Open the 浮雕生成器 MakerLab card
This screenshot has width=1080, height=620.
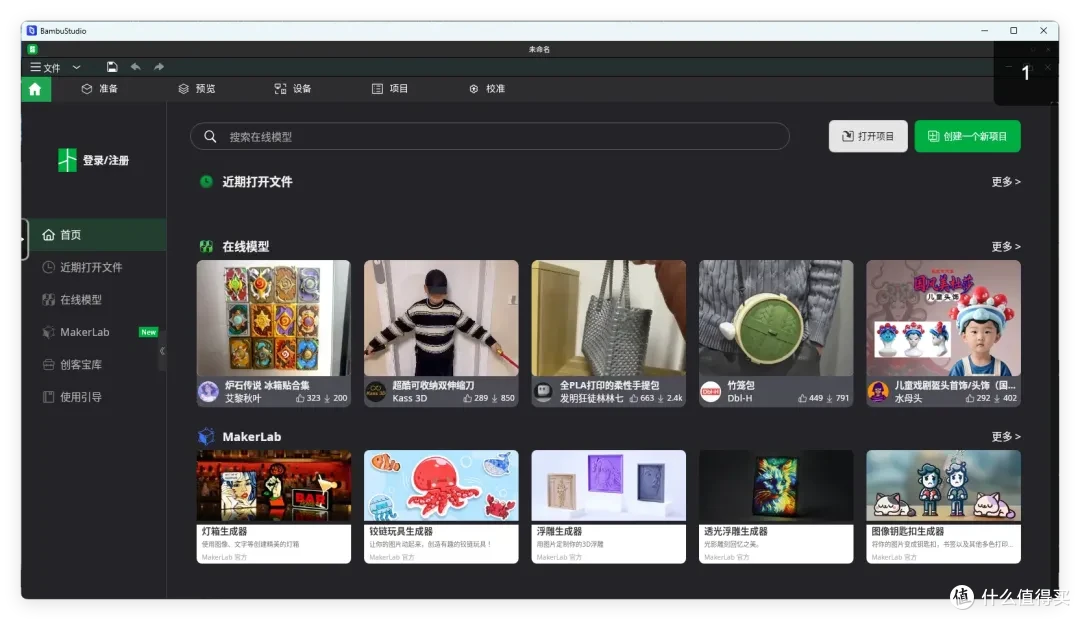pyautogui.click(x=608, y=507)
